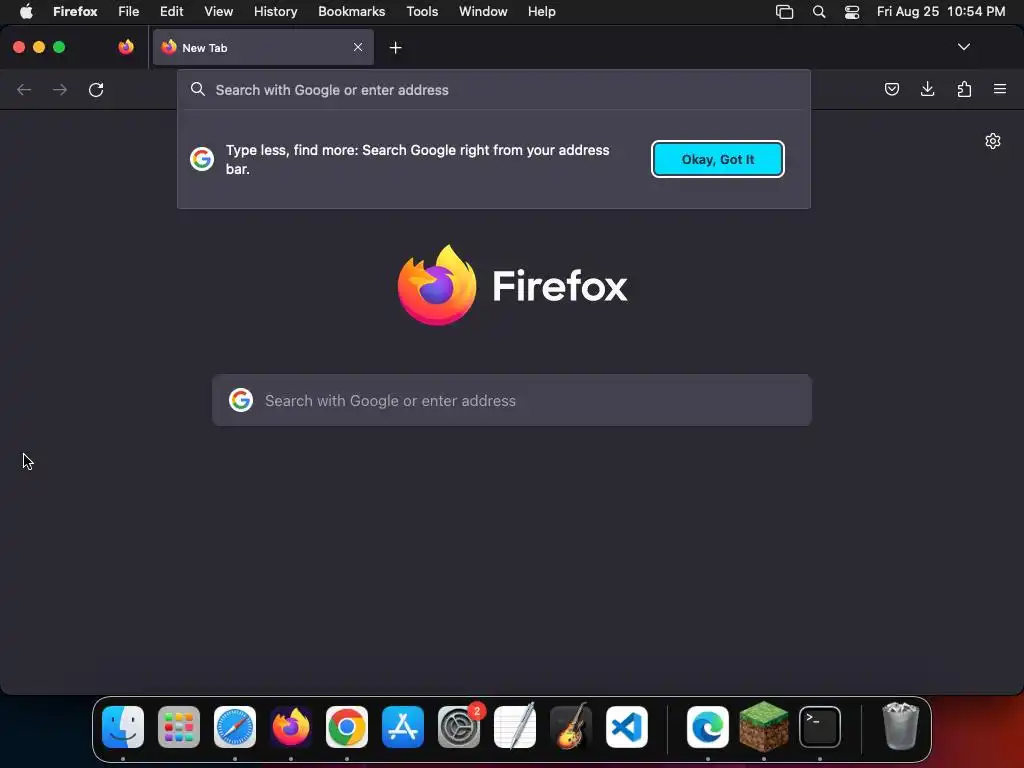Open the Apple menu
Viewport: 1024px width, 768px height.
coord(26,12)
